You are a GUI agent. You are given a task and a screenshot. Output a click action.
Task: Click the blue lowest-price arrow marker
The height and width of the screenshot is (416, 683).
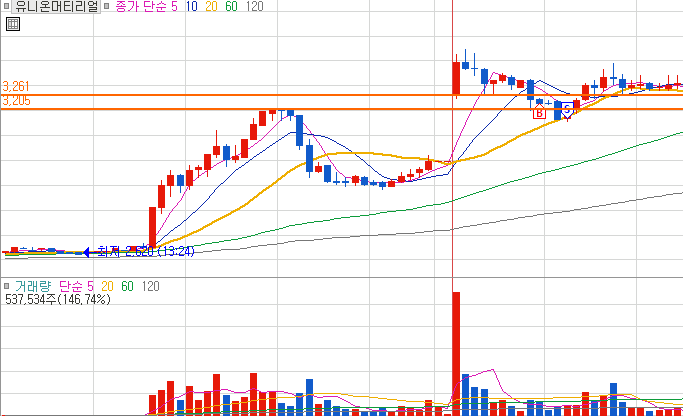(86, 252)
